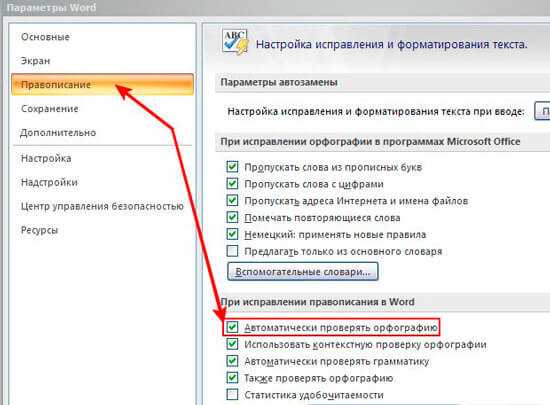The width and height of the screenshot is (550, 405).
Task: Open the Экран category
Action: pyautogui.click(x=35, y=61)
